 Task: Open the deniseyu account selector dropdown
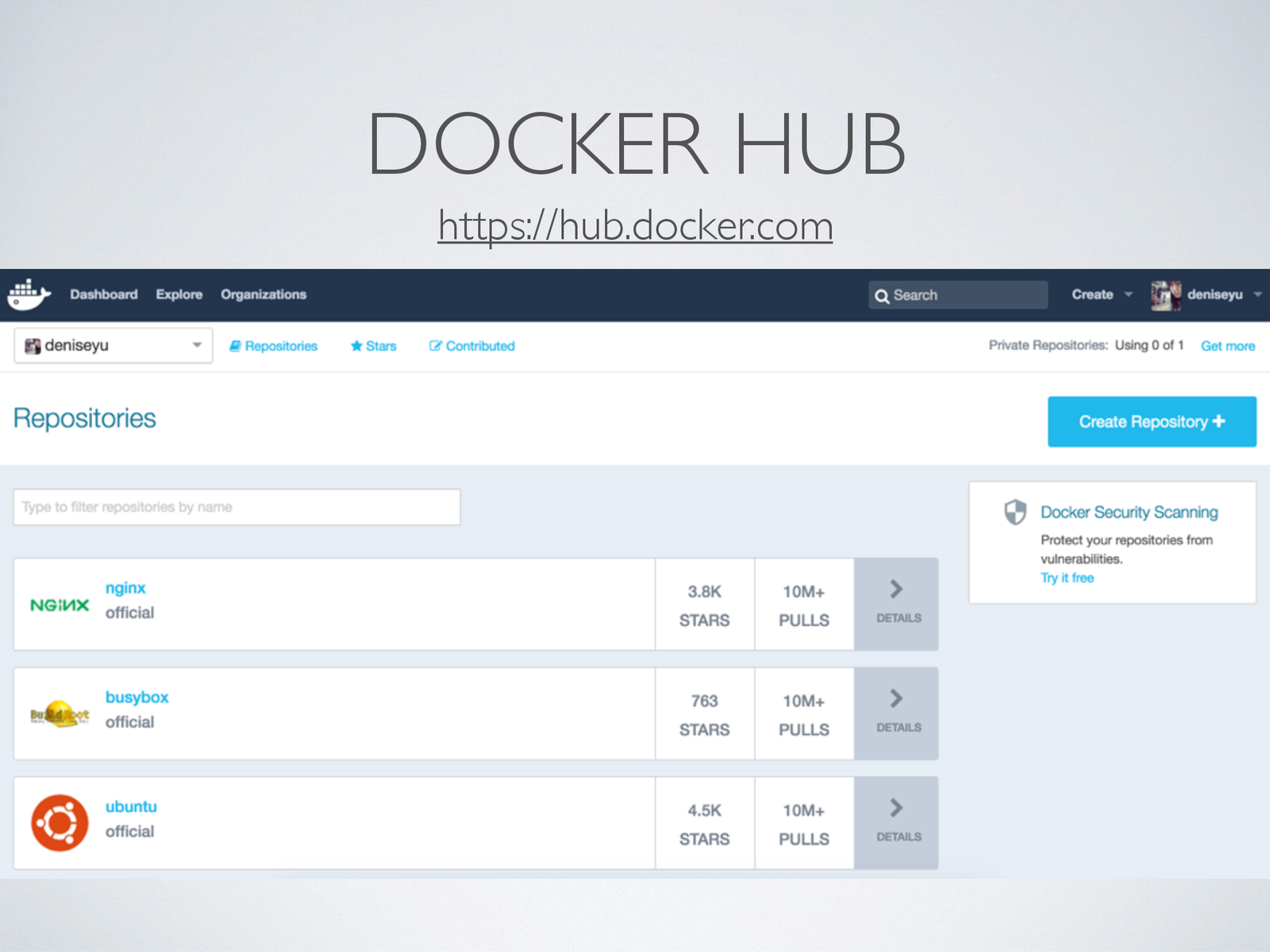114,346
